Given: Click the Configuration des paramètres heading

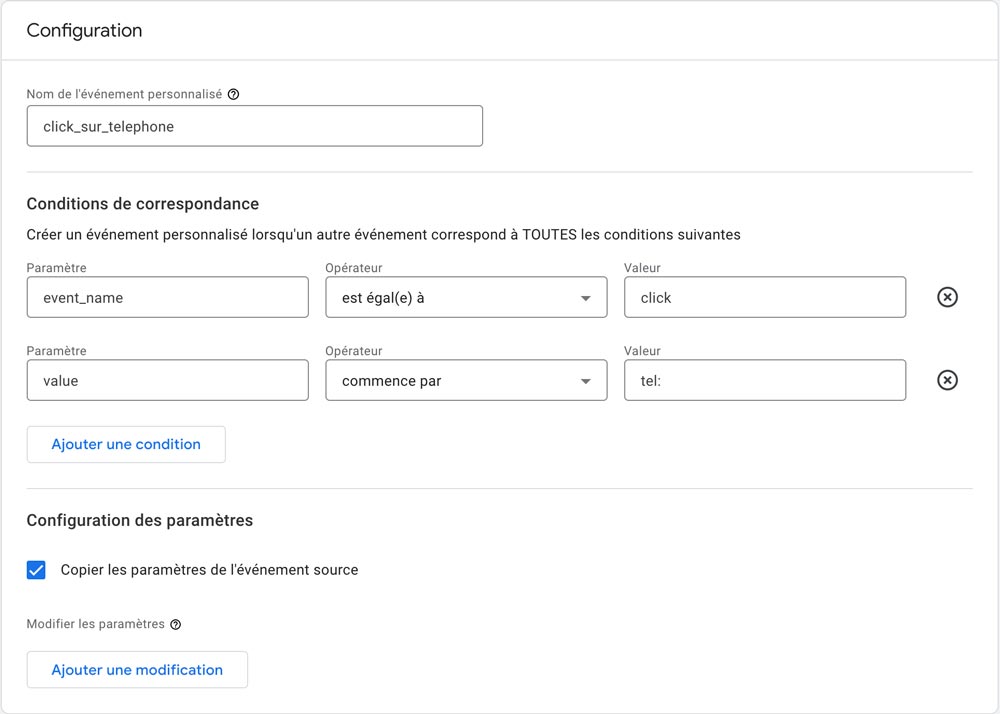Looking at the screenshot, I should pyautogui.click(x=140, y=520).
